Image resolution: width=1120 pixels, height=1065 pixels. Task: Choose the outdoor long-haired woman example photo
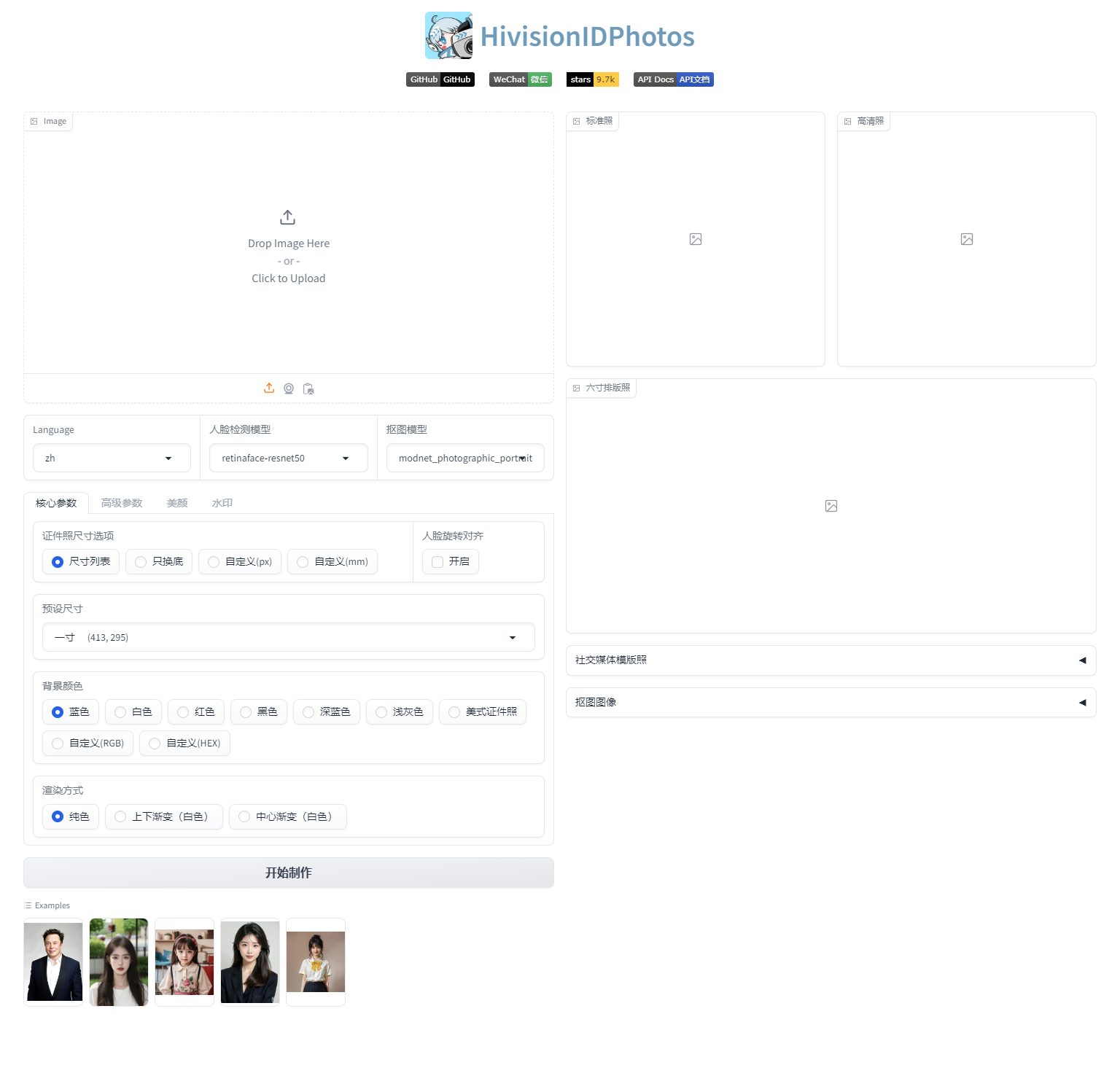click(x=119, y=962)
